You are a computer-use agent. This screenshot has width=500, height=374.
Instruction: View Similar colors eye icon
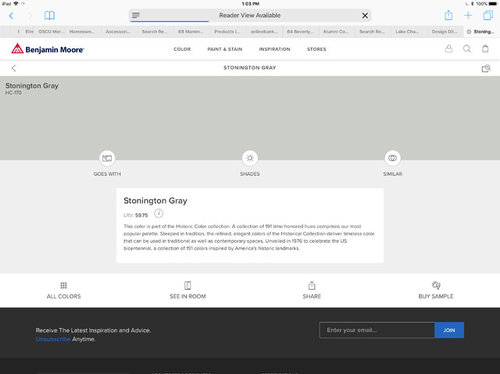point(393,158)
